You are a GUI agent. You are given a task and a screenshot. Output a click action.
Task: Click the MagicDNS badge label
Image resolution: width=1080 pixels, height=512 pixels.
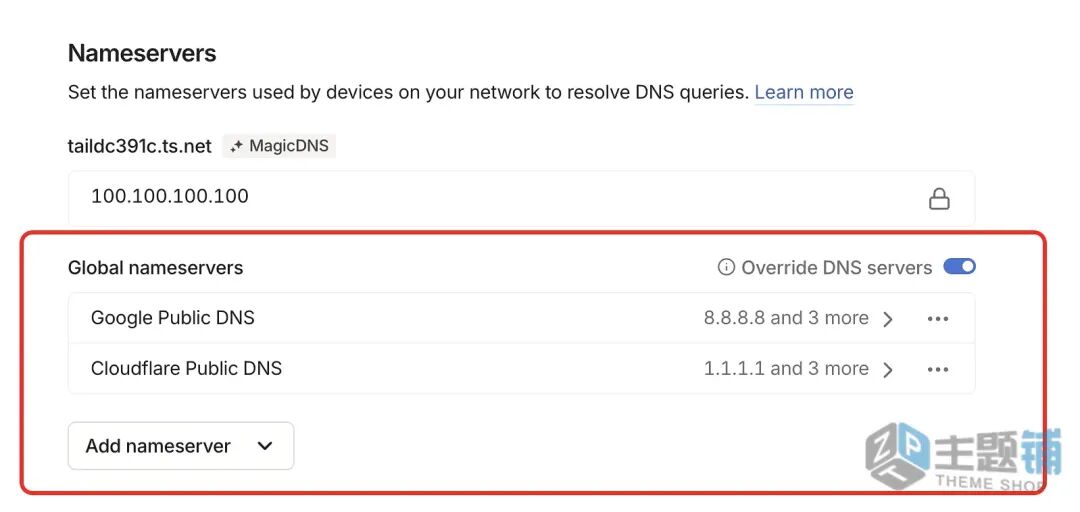pyautogui.click(x=288, y=146)
